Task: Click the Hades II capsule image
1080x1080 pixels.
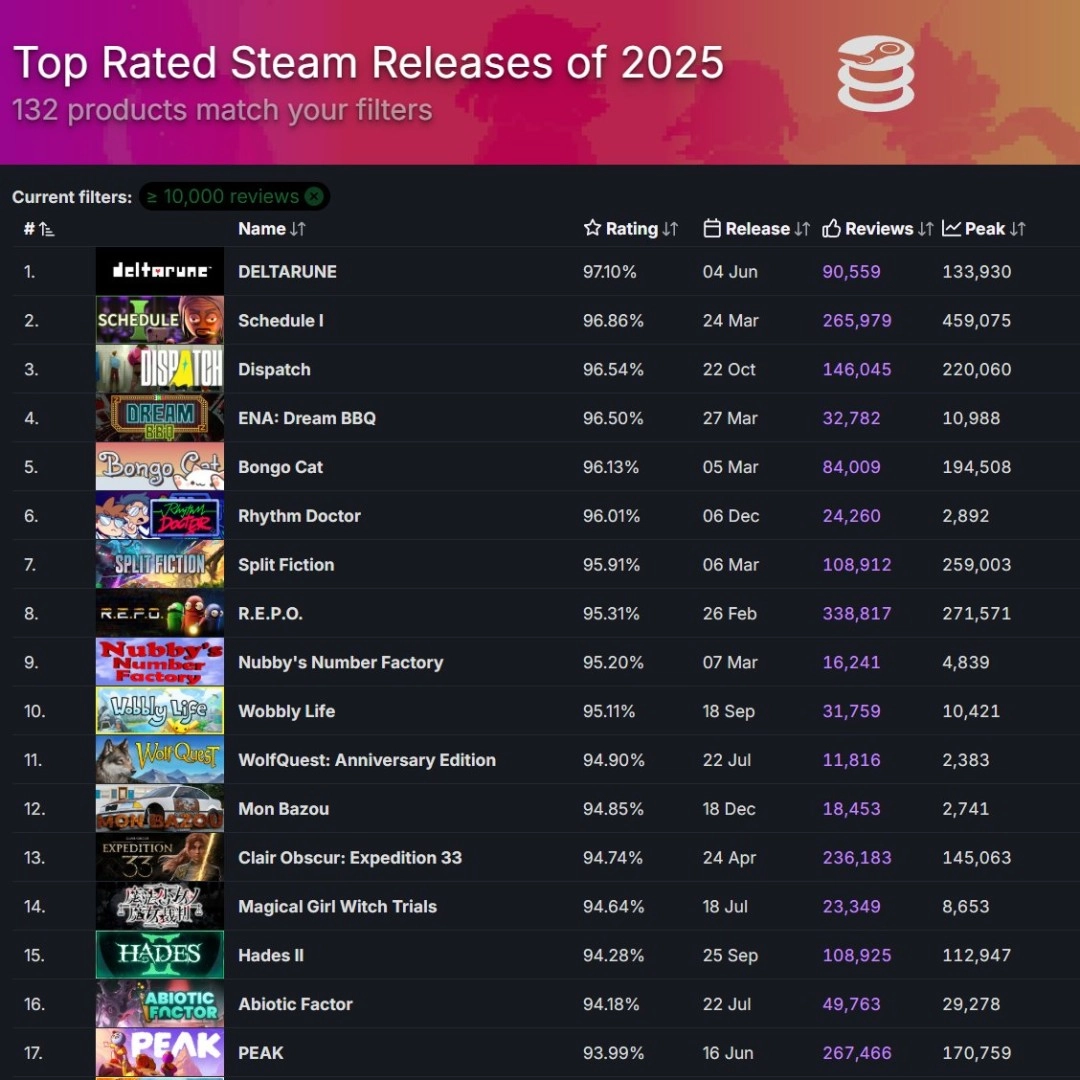Action: pyautogui.click(x=159, y=955)
